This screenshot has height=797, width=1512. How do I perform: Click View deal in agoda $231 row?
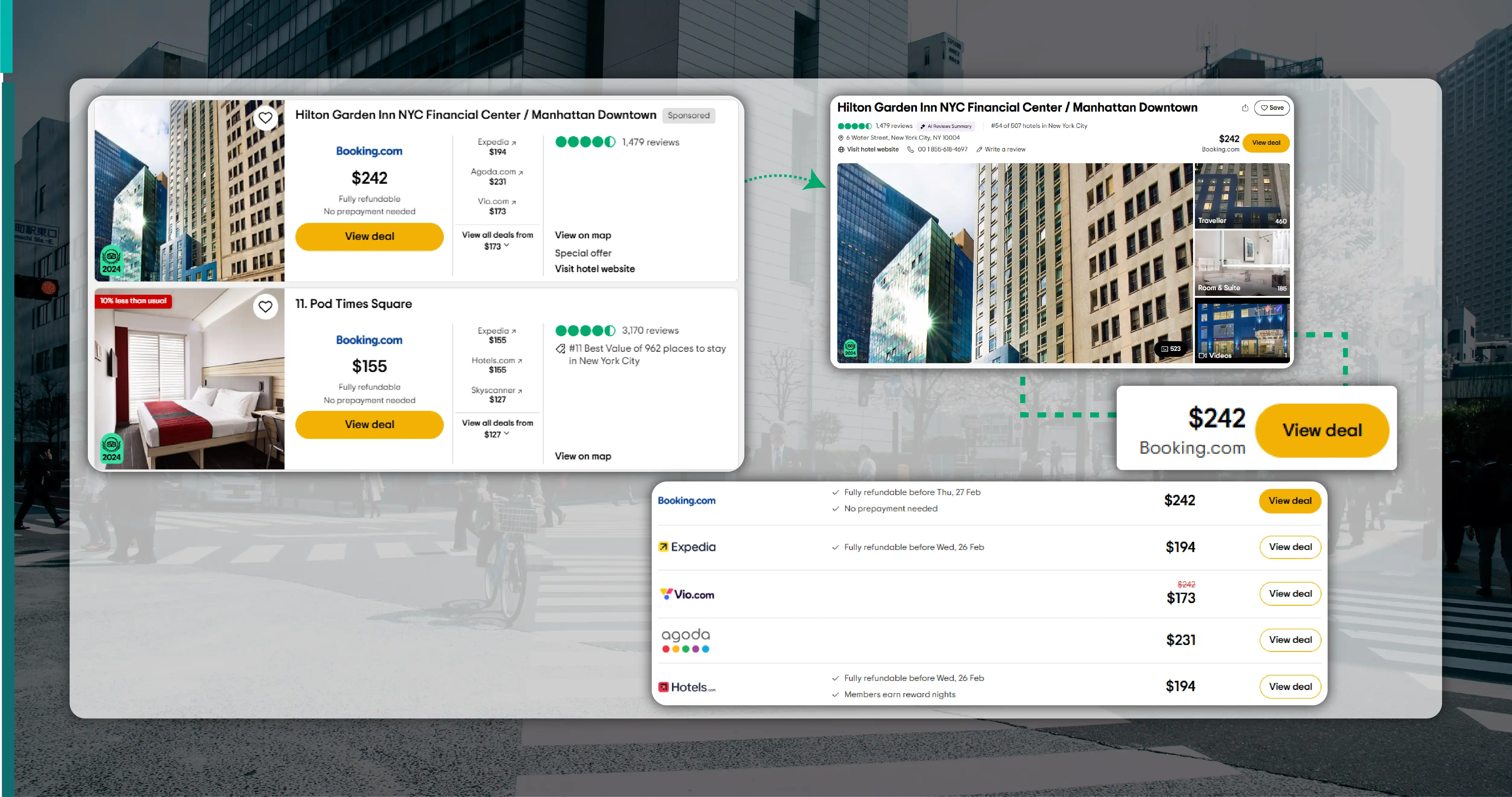pyautogui.click(x=1290, y=640)
